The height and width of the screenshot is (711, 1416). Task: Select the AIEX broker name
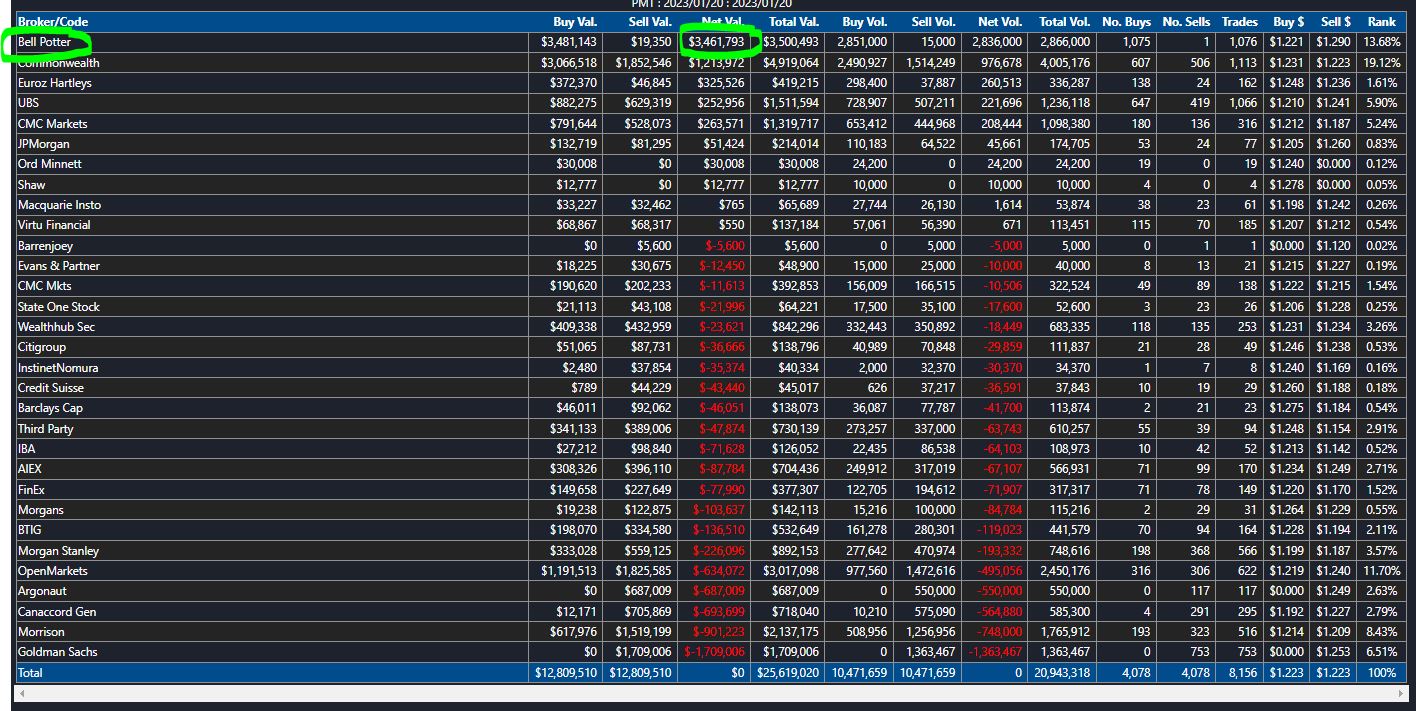[x=30, y=469]
